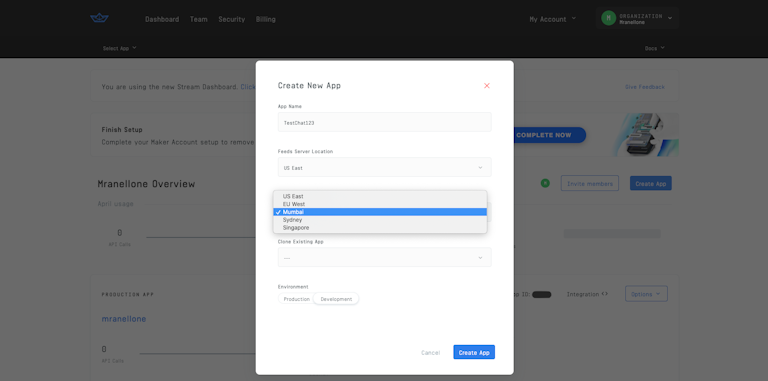Screen dimensions: 768x381
Task: Click the green M organization avatar
Action: tap(608, 19)
